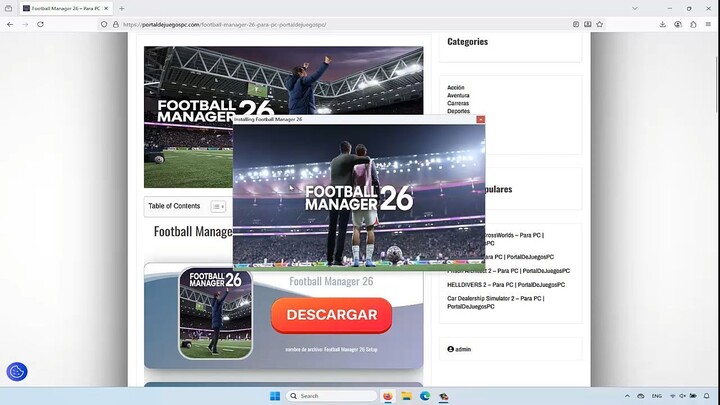The image size is (720, 405).
Task: Select the Football Manager 26 browser tab
Action: coord(65,8)
